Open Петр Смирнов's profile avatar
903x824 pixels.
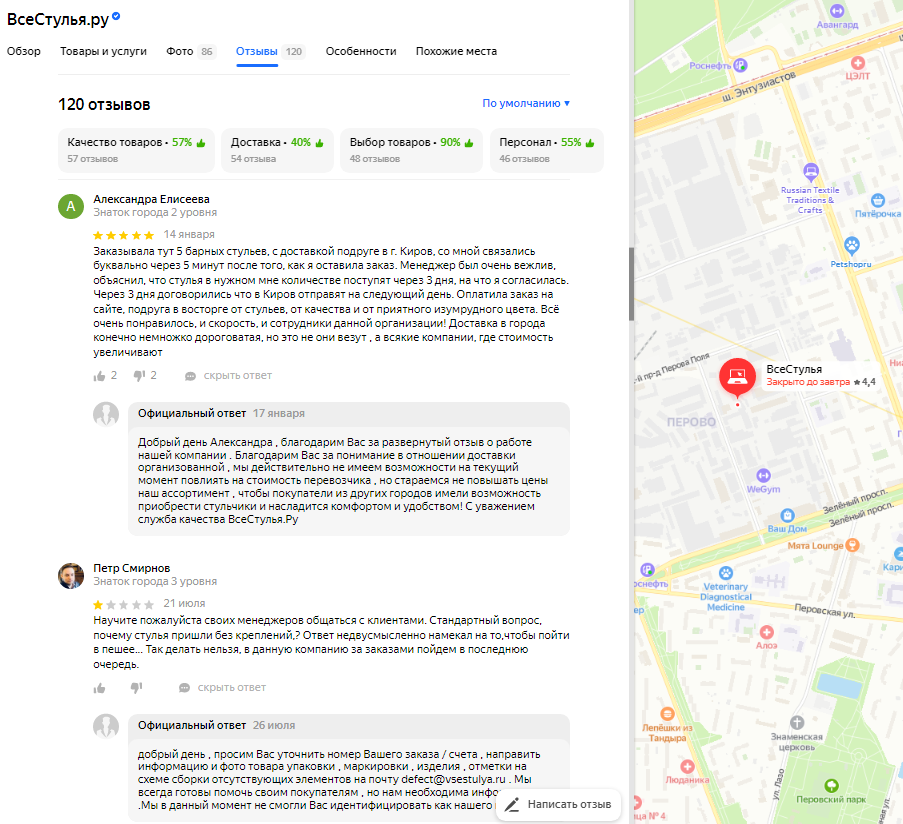tap(71, 576)
